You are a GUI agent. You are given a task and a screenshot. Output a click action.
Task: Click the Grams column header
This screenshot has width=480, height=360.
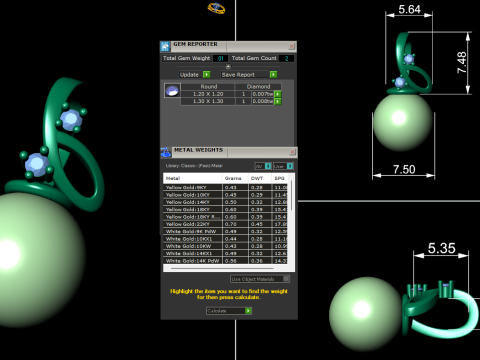pyautogui.click(x=235, y=178)
